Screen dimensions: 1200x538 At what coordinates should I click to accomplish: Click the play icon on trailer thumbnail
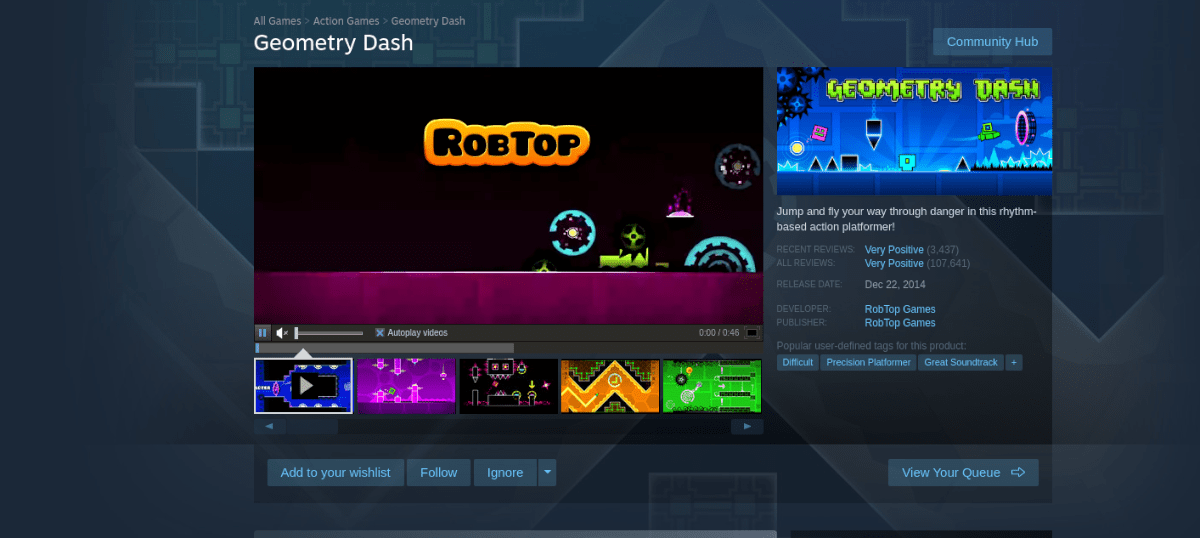pyautogui.click(x=306, y=385)
